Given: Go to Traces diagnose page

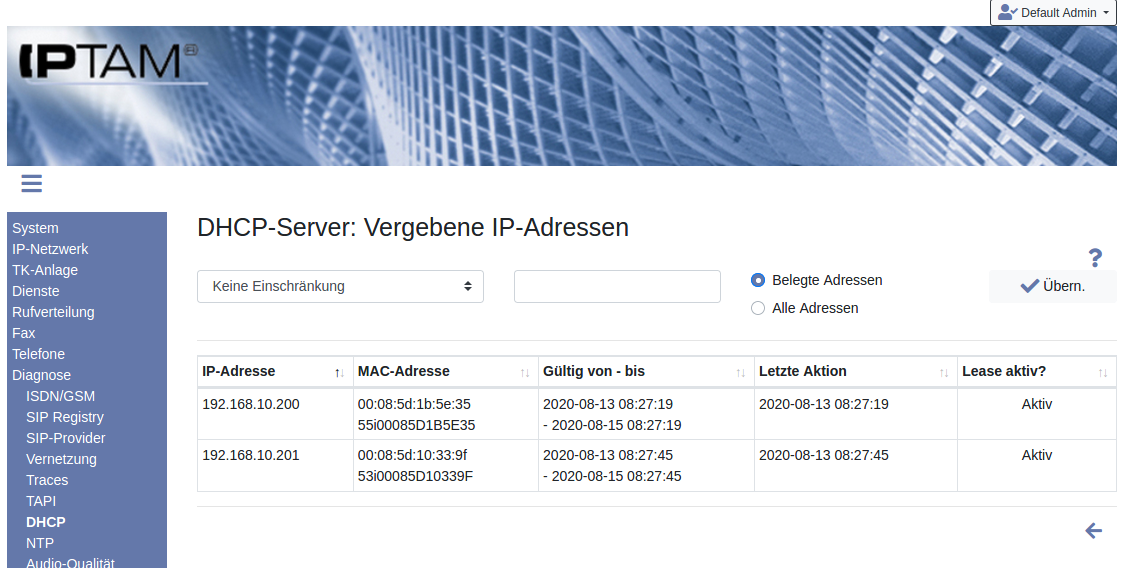Looking at the screenshot, I should [47, 480].
